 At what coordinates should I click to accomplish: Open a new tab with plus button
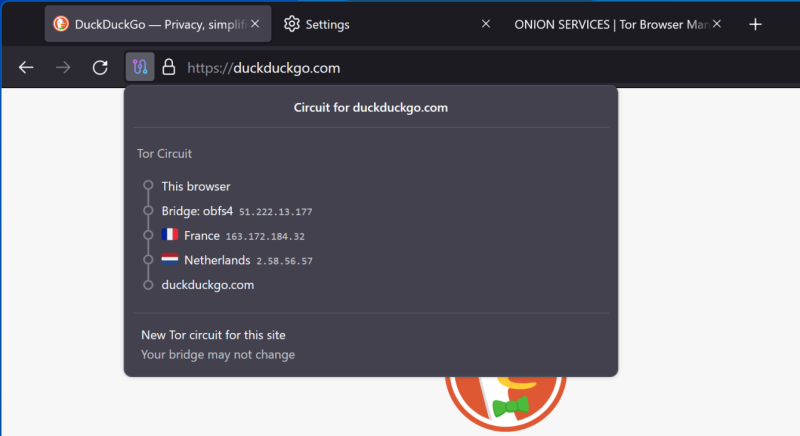pos(755,24)
